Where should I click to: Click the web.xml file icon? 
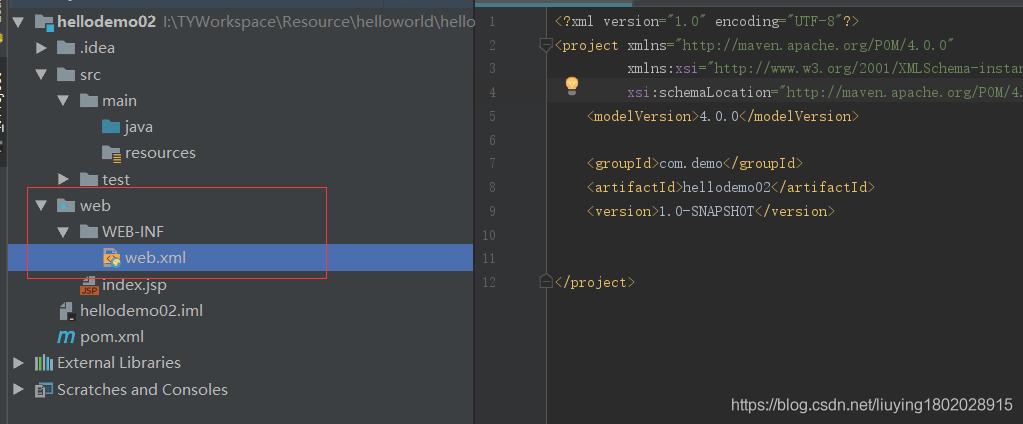tap(112, 258)
